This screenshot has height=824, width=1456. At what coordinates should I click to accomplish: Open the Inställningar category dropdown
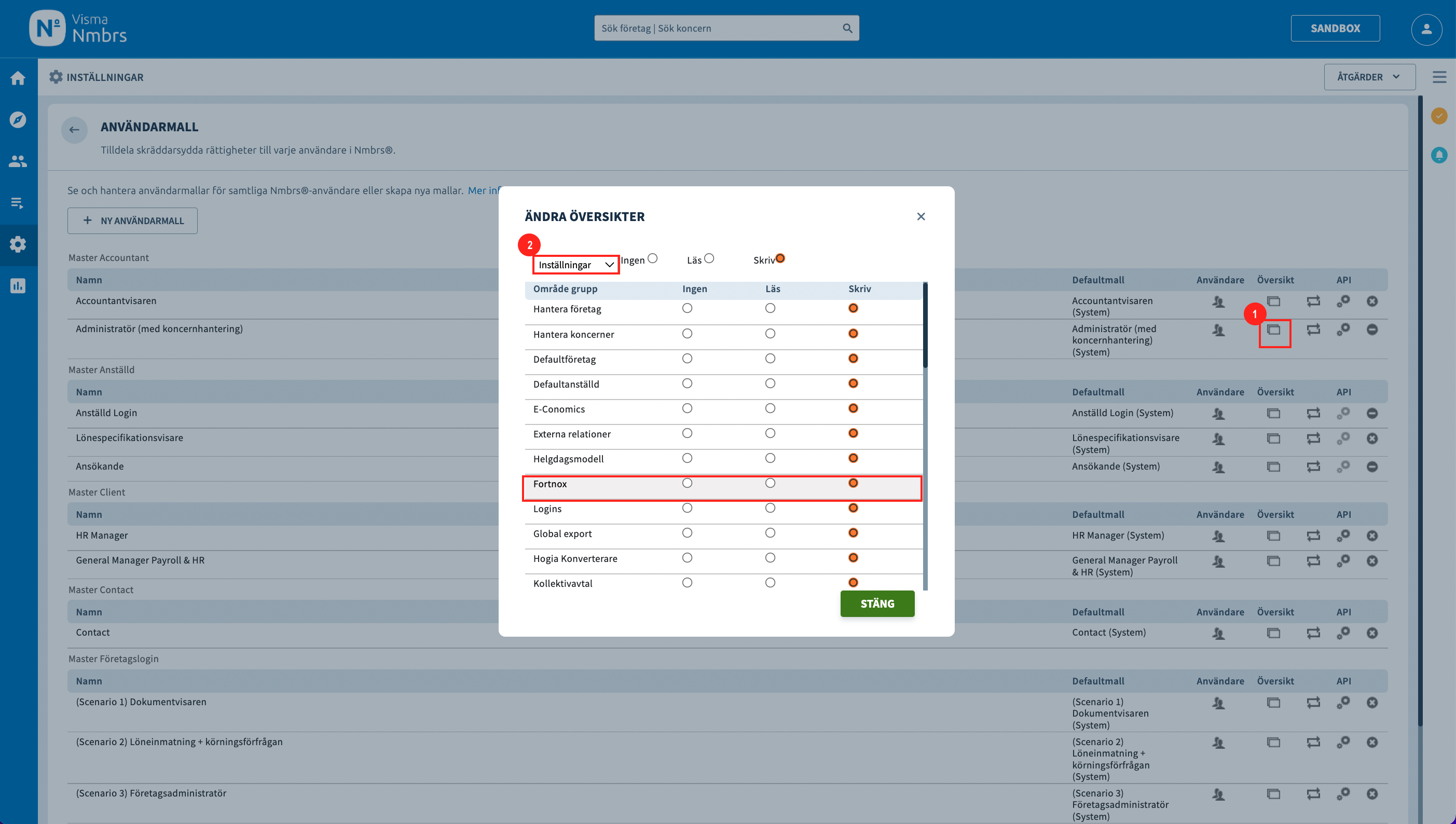pos(575,265)
